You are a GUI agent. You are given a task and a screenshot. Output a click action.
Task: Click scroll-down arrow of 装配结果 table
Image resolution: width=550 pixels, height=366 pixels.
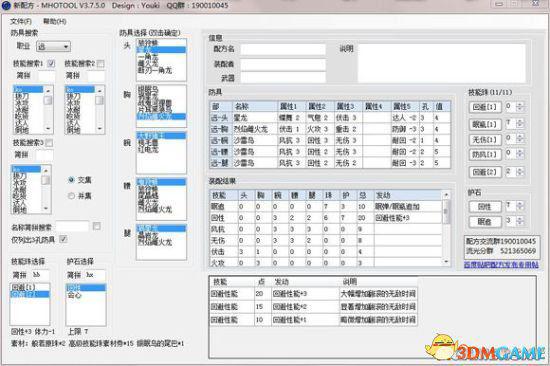click(446, 262)
